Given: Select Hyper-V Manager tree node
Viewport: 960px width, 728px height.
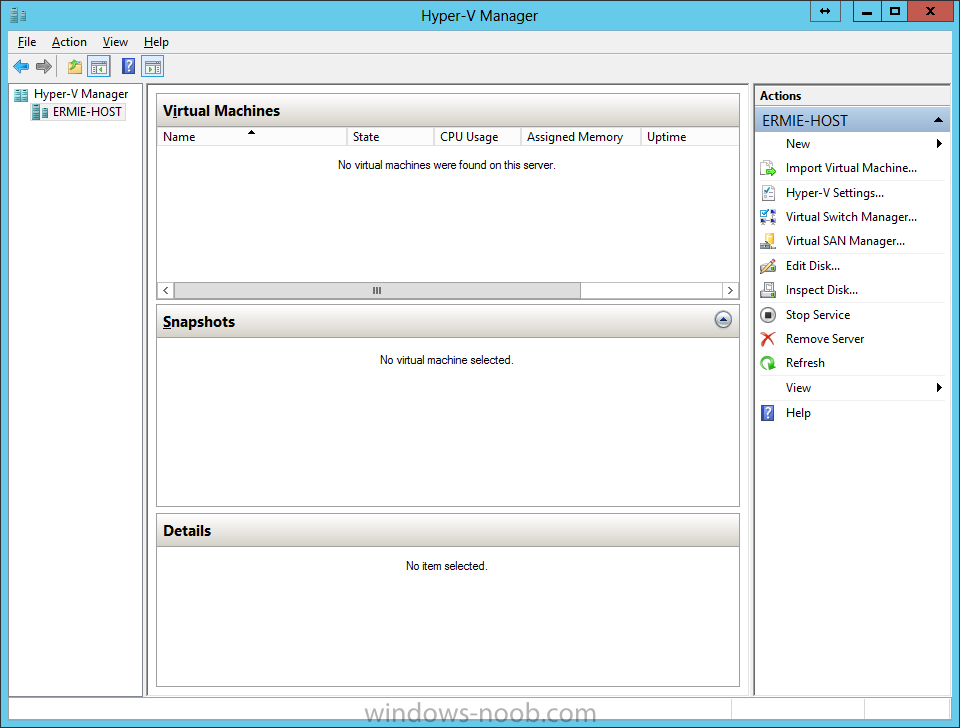Looking at the screenshot, I should point(81,94).
